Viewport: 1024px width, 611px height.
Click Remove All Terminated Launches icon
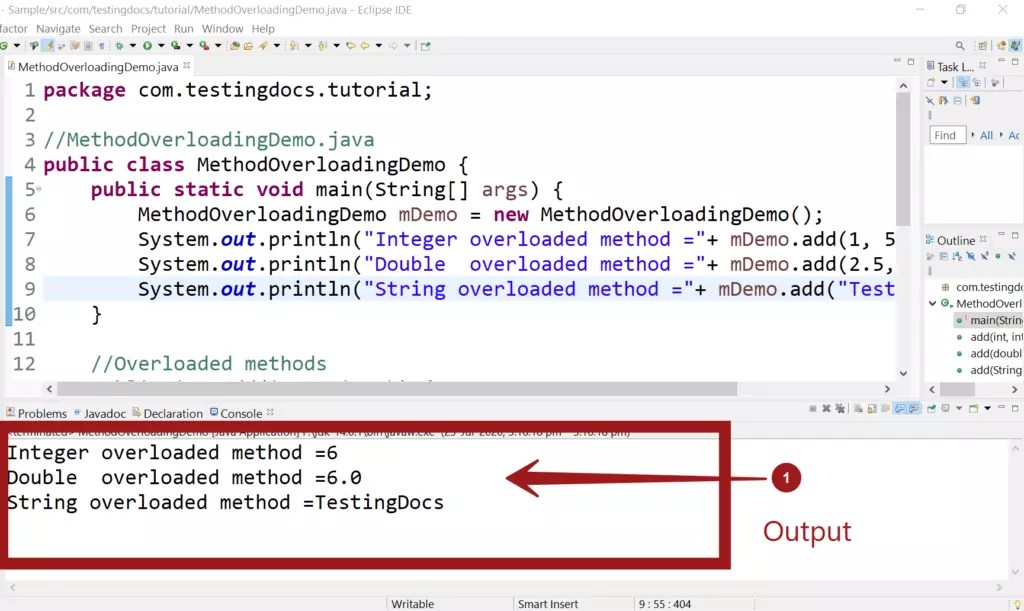(x=840, y=409)
